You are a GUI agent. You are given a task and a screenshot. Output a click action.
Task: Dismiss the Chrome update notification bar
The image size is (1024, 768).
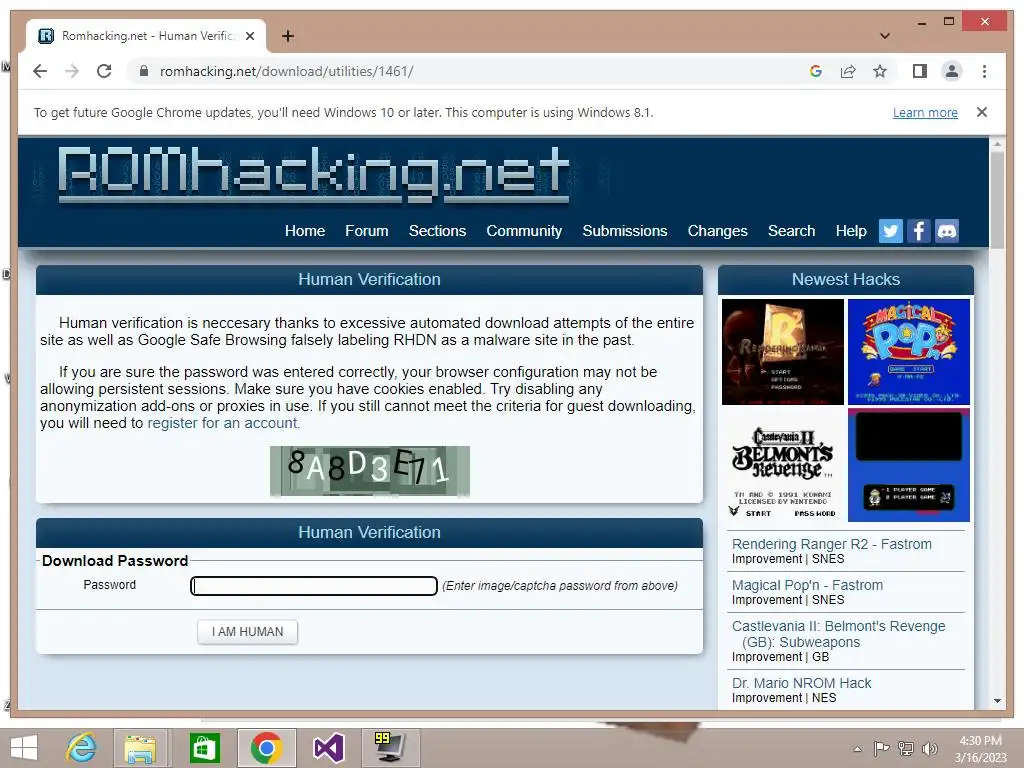click(982, 112)
